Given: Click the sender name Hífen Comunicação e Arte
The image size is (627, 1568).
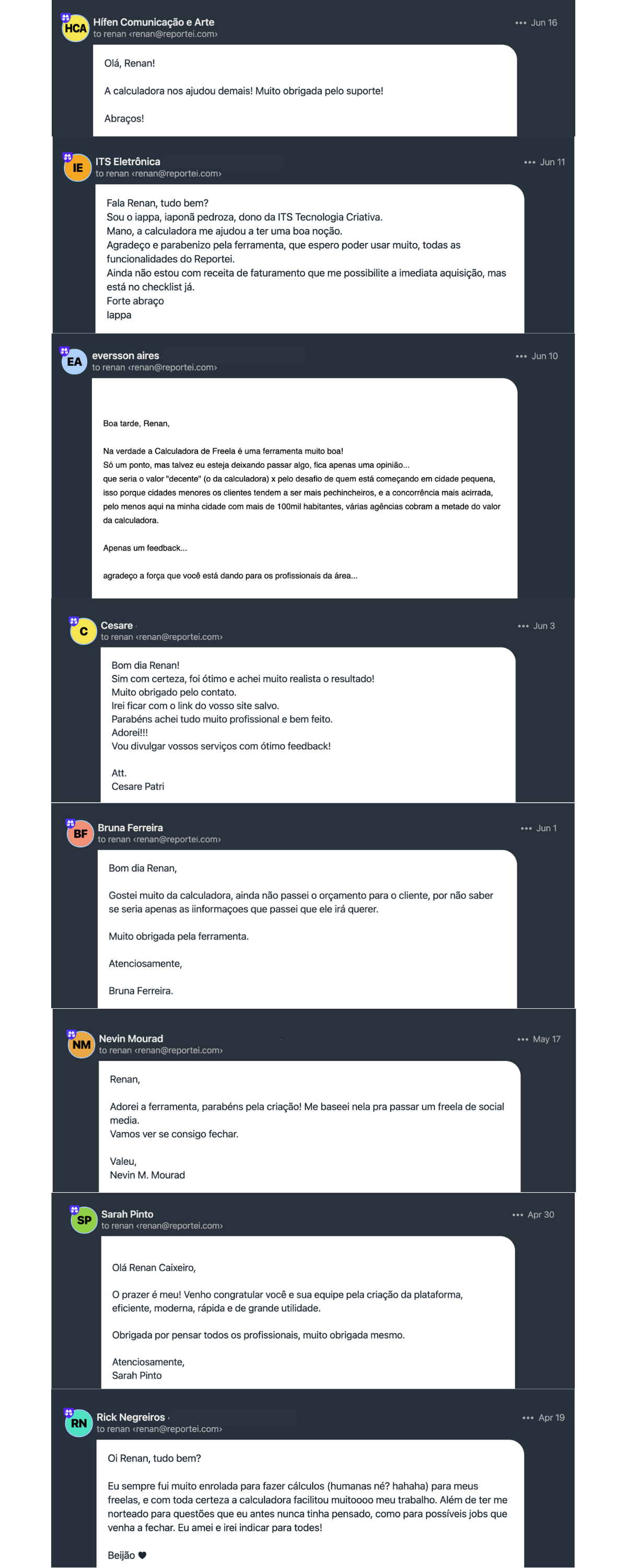Looking at the screenshot, I should 154,22.
